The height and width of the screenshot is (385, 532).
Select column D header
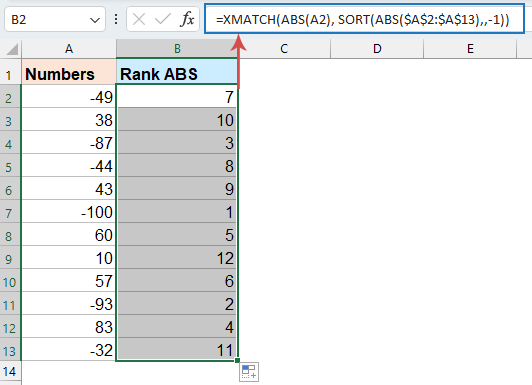pos(377,49)
